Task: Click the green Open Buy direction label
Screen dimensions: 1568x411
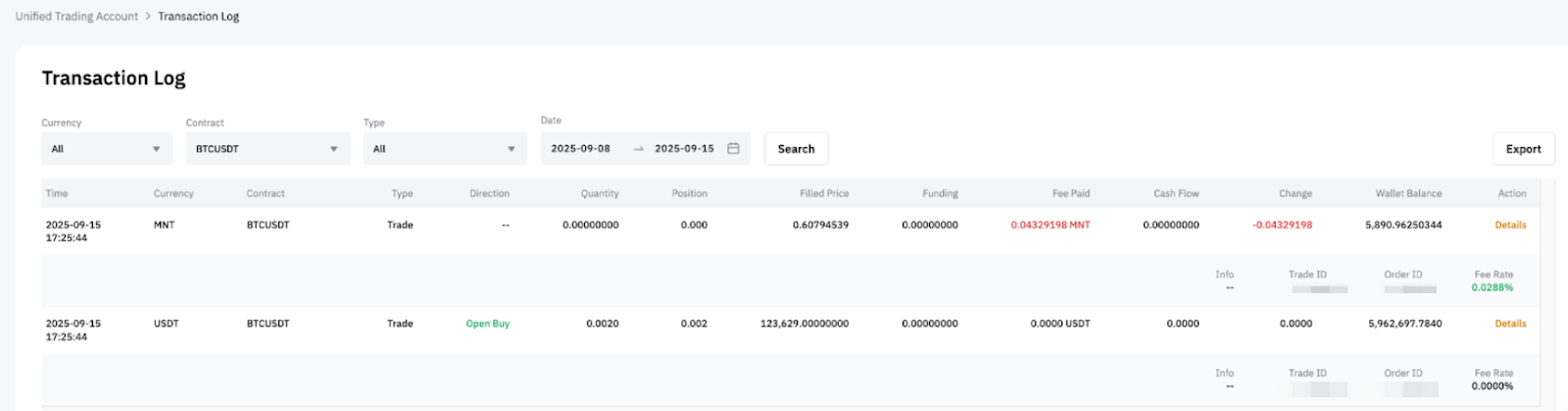Action: coord(487,324)
